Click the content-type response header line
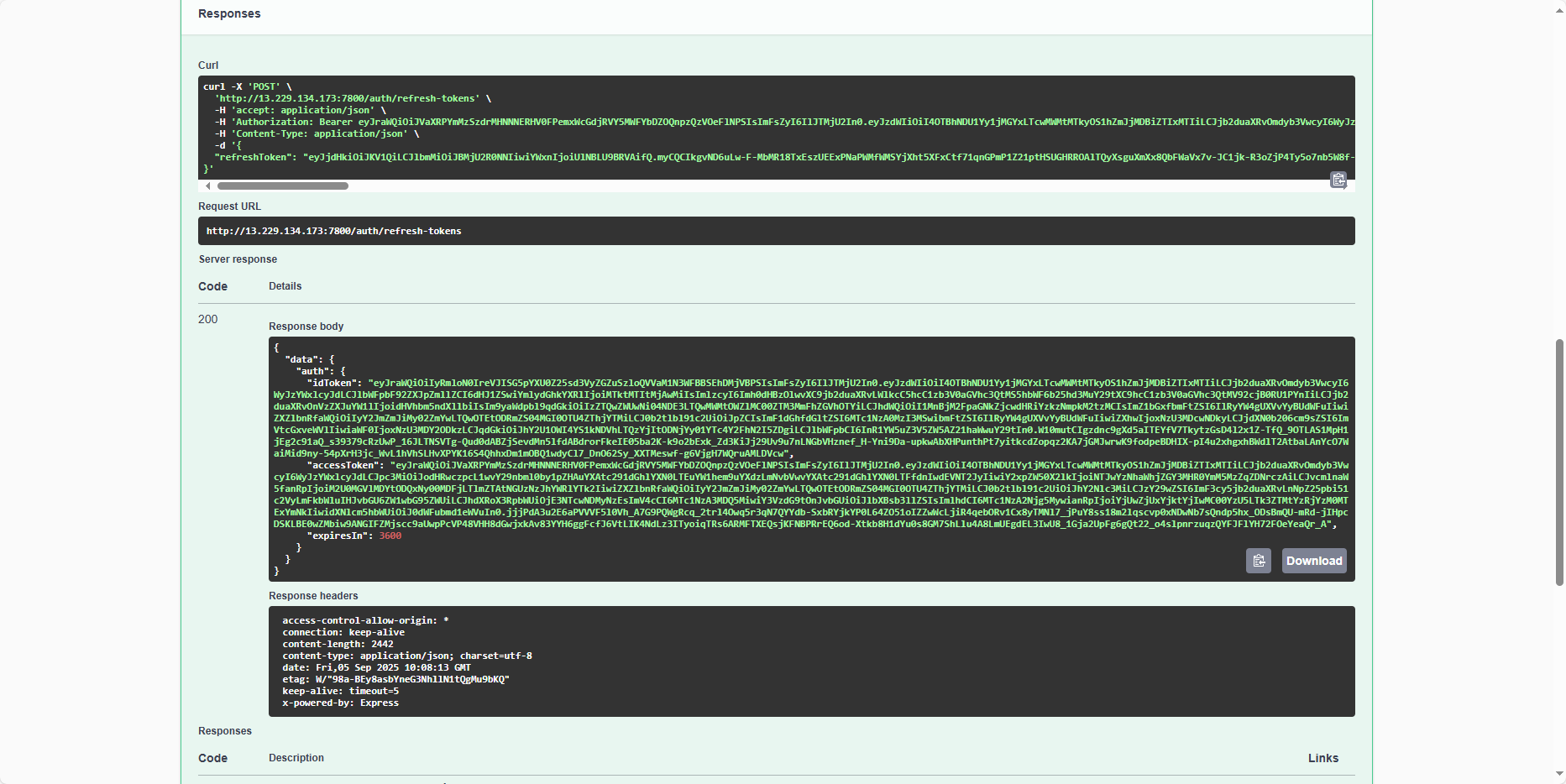 click(x=406, y=656)
